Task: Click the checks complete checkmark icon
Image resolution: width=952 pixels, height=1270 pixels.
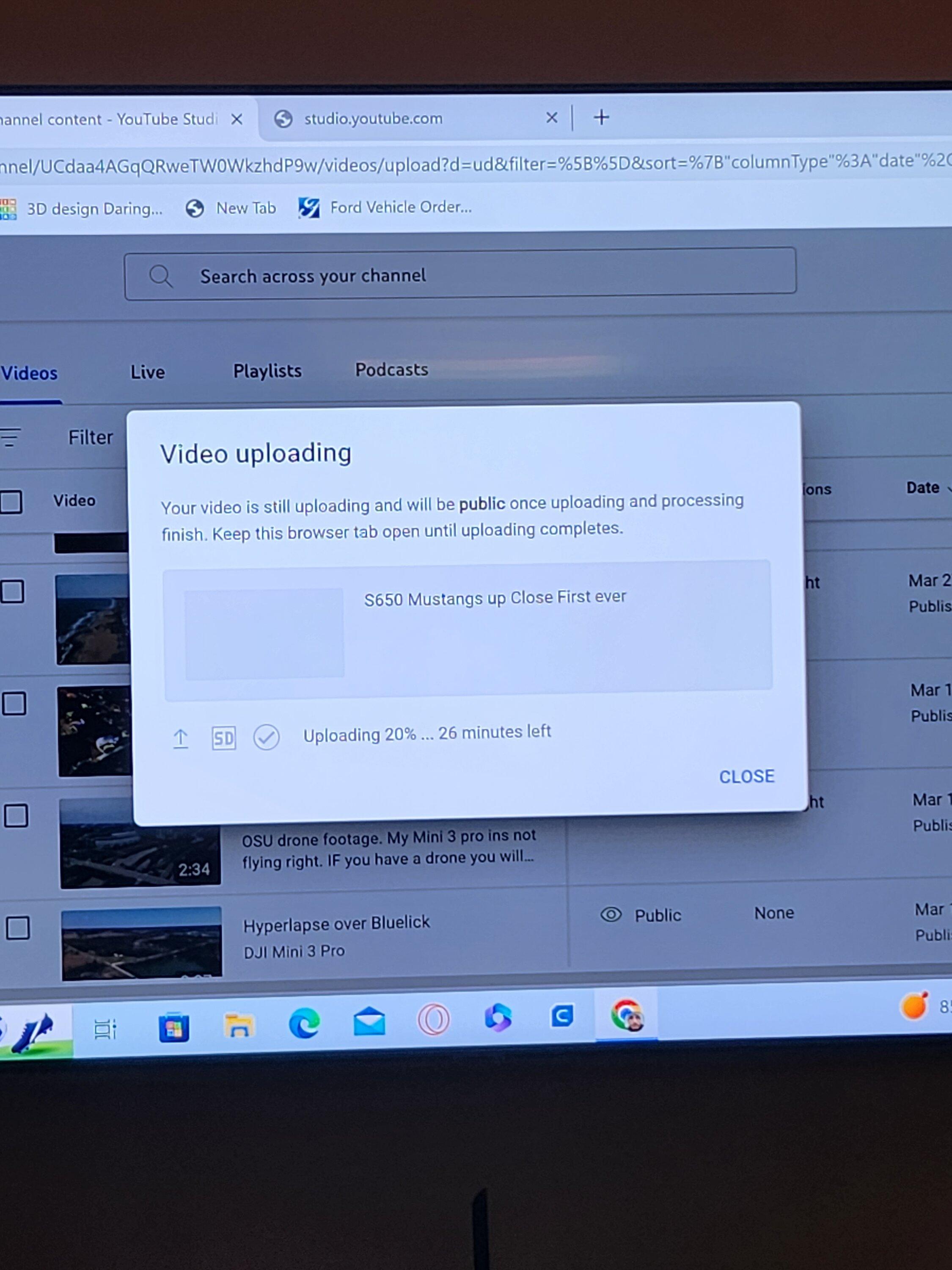Action: click(x=266, y=737)
